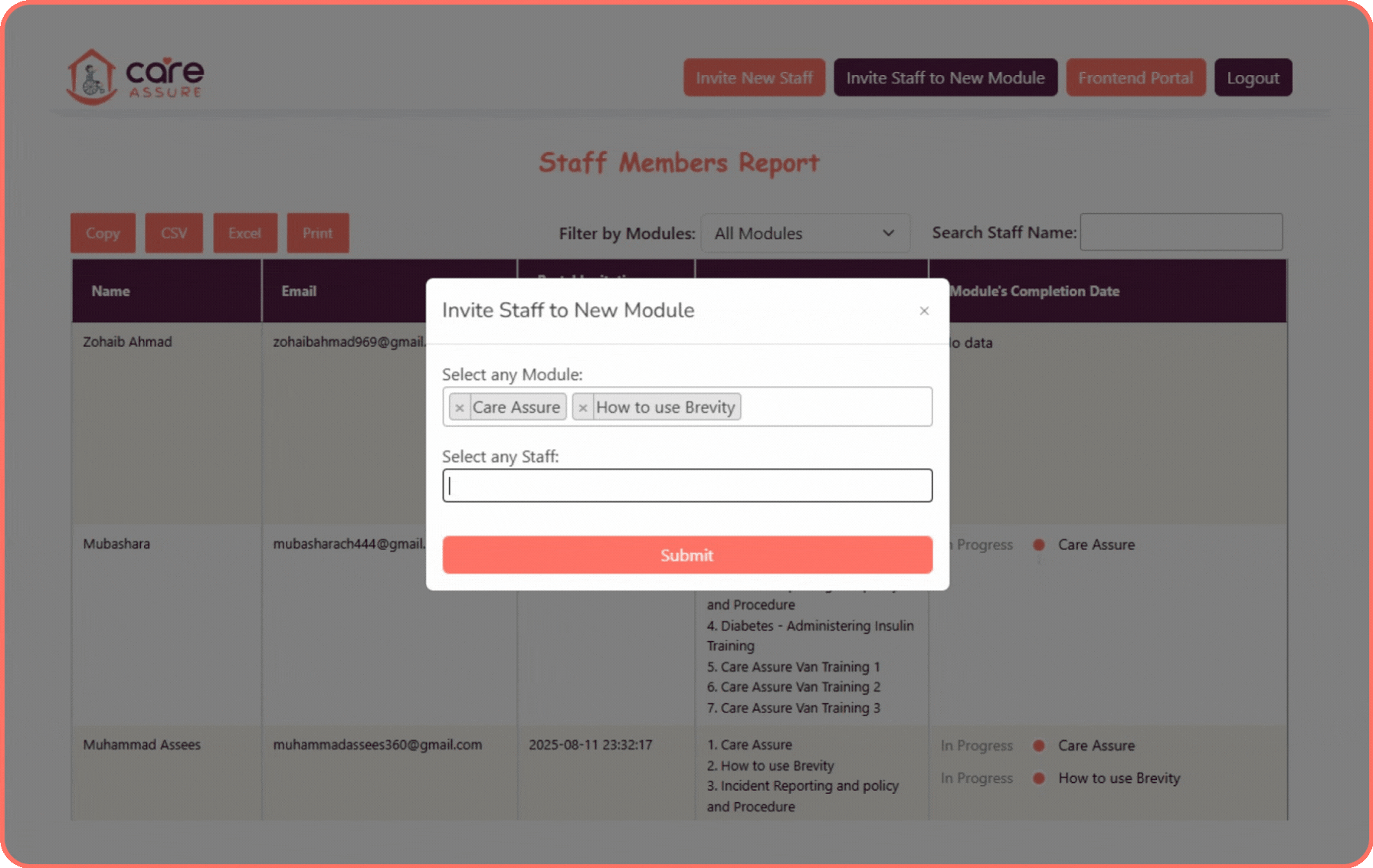
Task: Click the status dot beside How to use Brevity
Action: 1039,778
